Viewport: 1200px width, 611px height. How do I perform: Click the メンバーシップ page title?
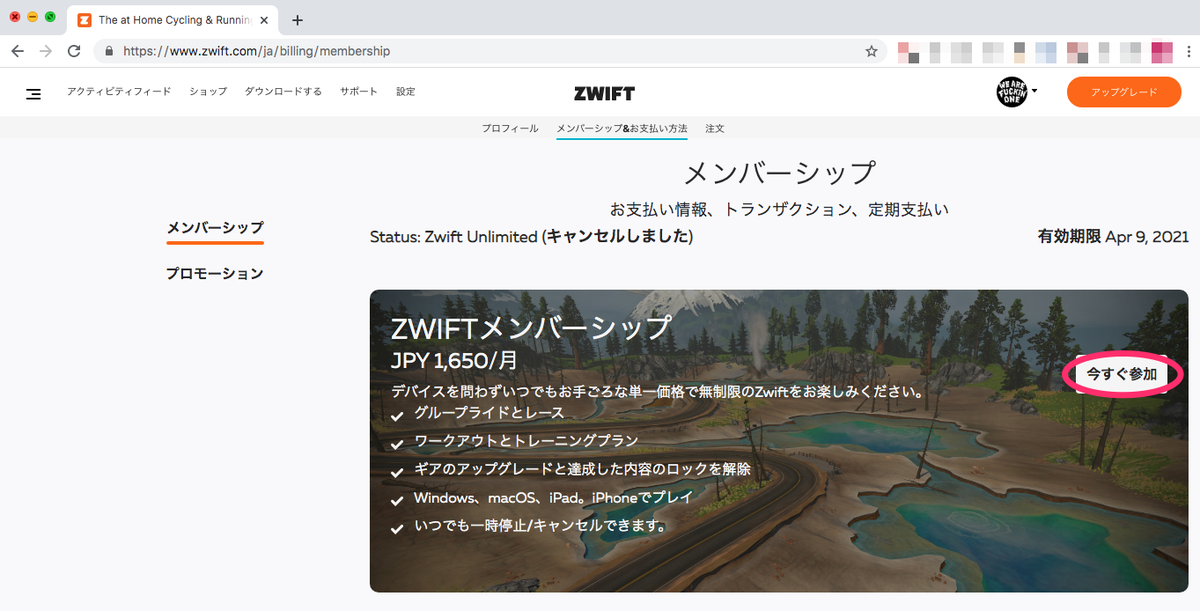780,173
